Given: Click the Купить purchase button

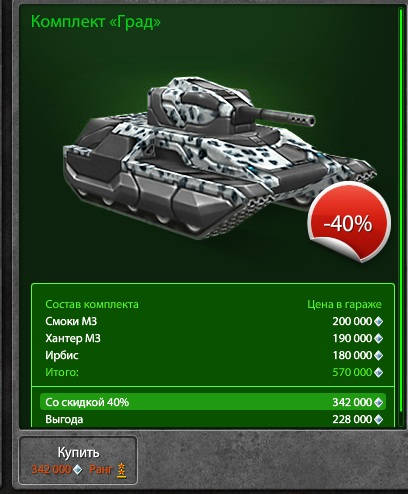Looking at the screenshot, I should pyautogui.click(x=78, y=460).
